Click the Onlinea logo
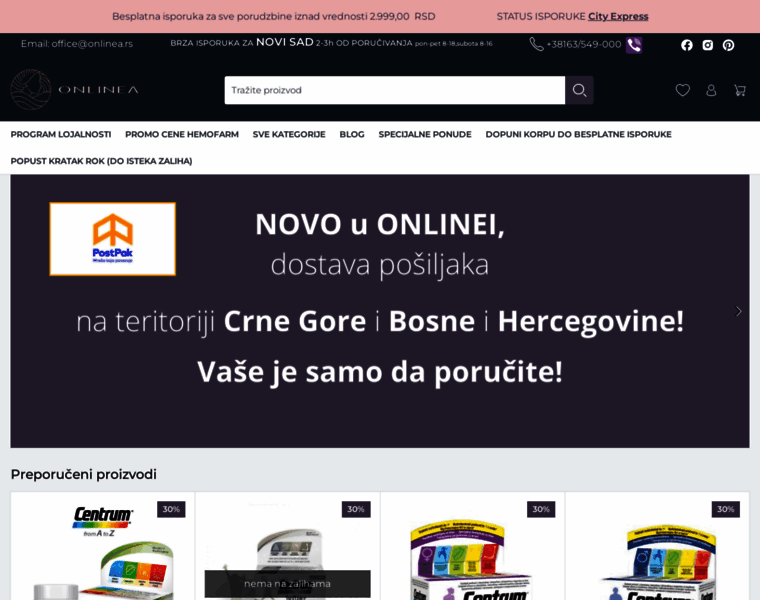 pos(75,90)
